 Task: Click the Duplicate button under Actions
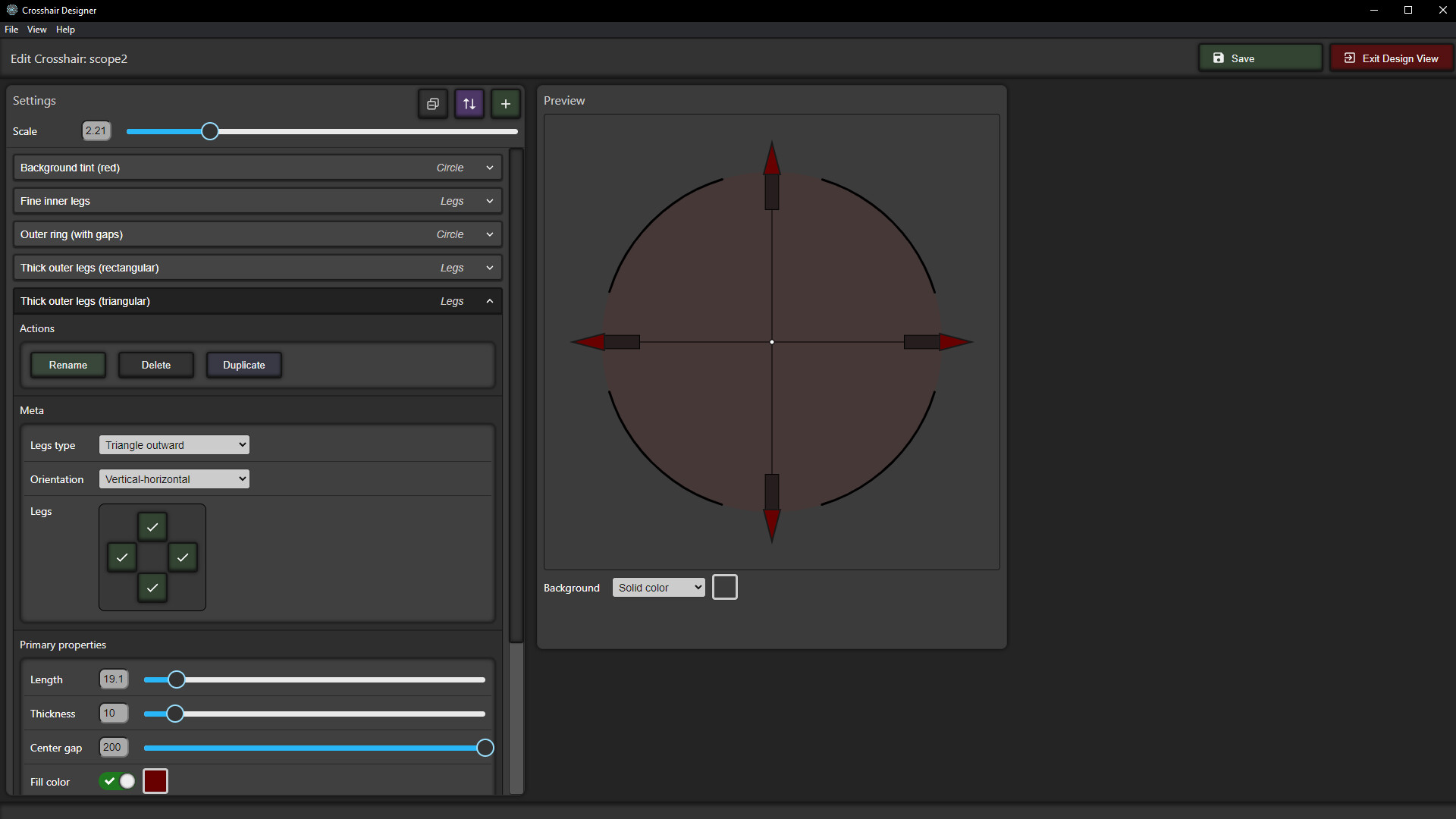point(243,365)
